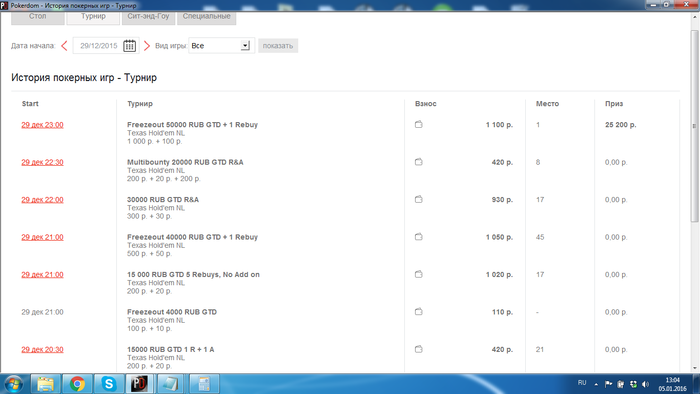Click the RU language indicator
700x394 pixels.
click(x=582, y=383)
